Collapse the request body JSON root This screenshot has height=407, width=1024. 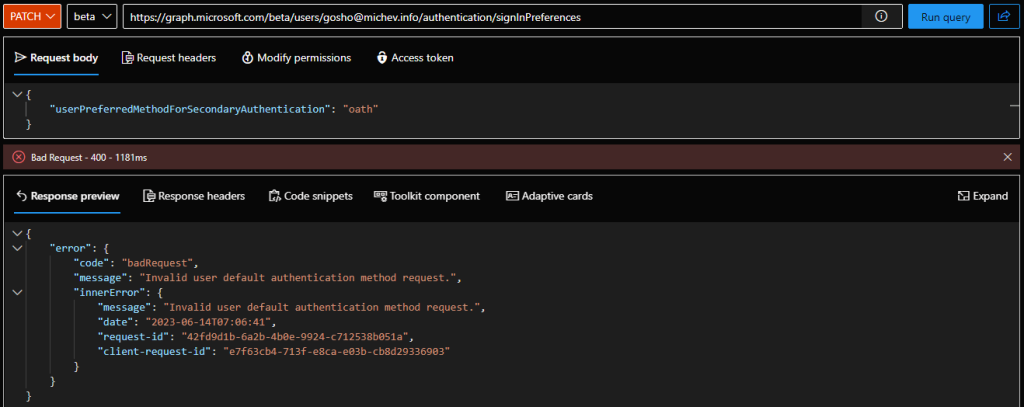18,95
